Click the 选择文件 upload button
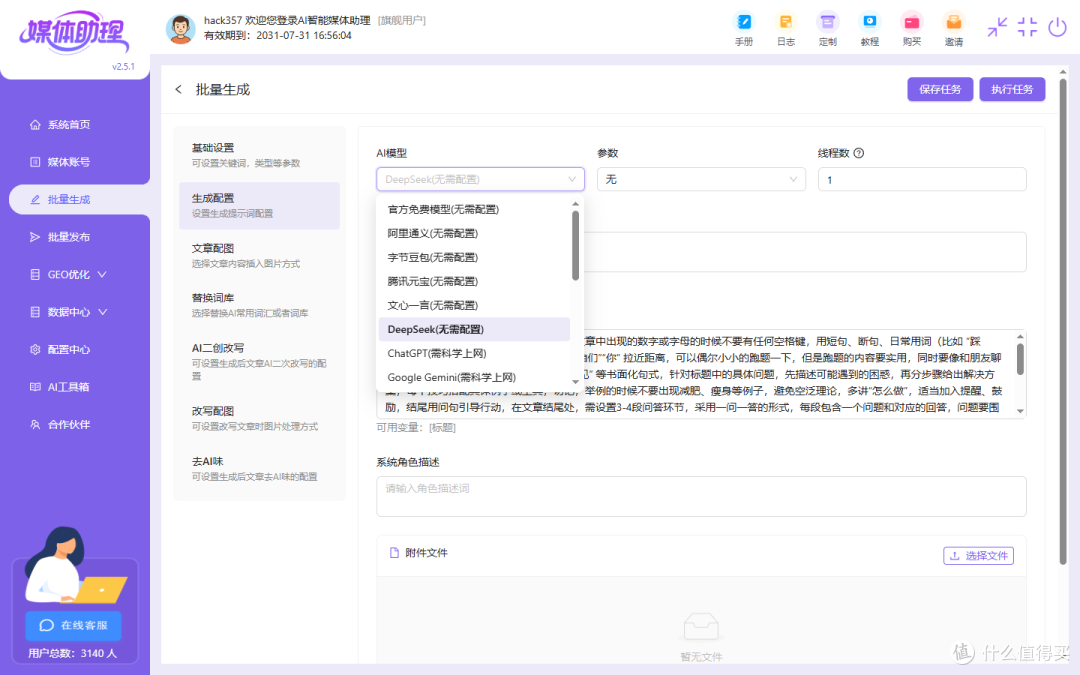This screenshot has width=1080, height=675. pos(978,555)
